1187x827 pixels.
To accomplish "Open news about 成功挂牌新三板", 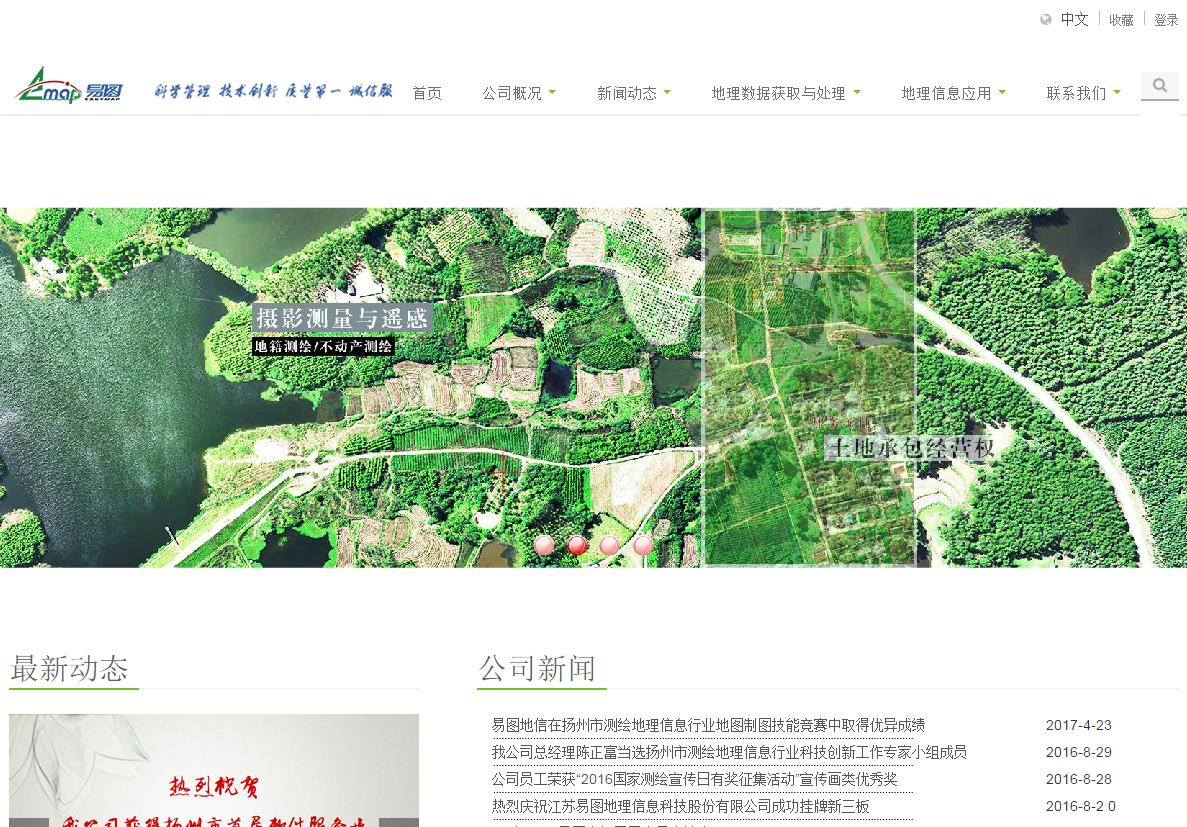I will coord(681,807).
